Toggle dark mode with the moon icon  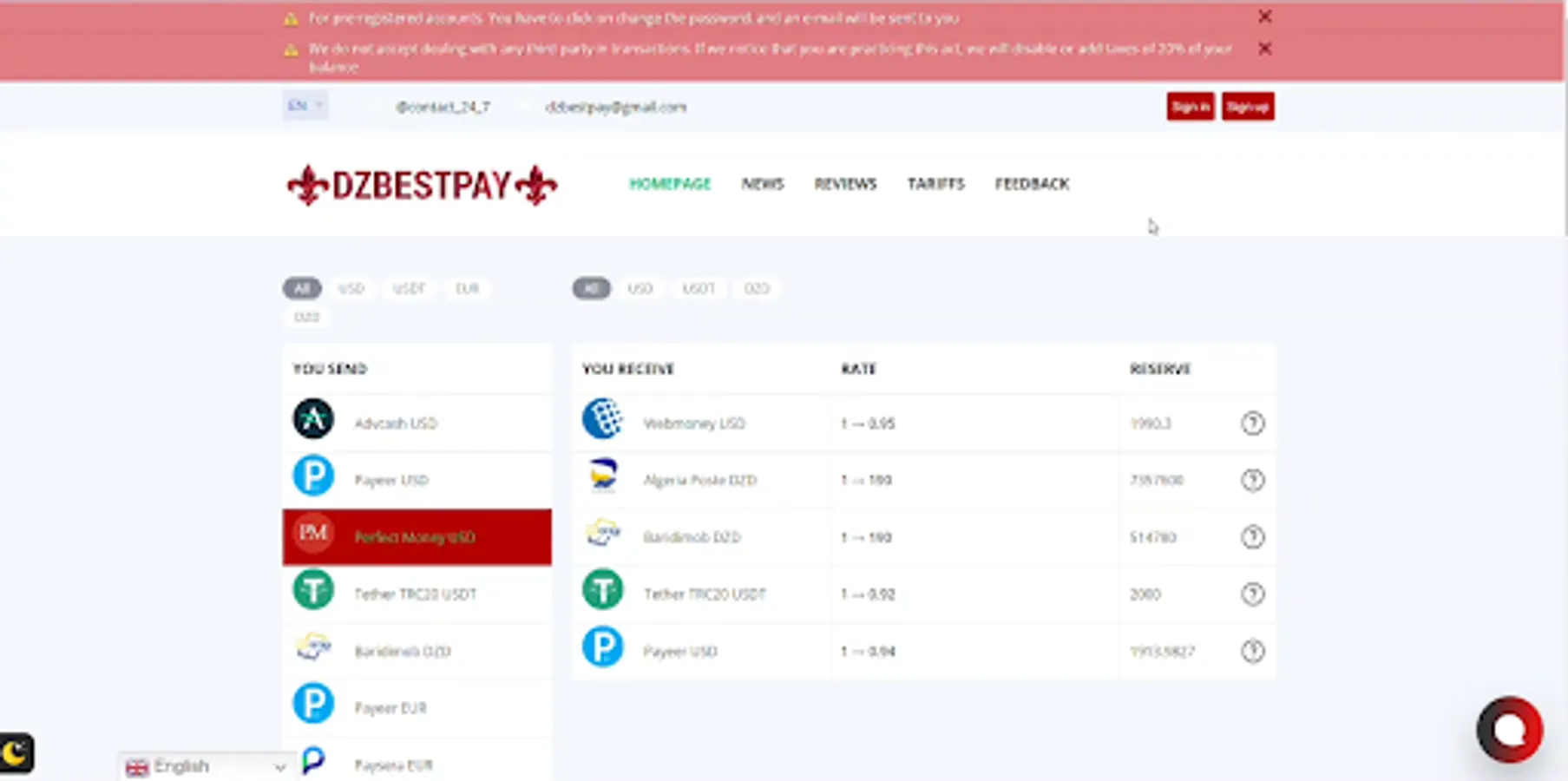16,753
